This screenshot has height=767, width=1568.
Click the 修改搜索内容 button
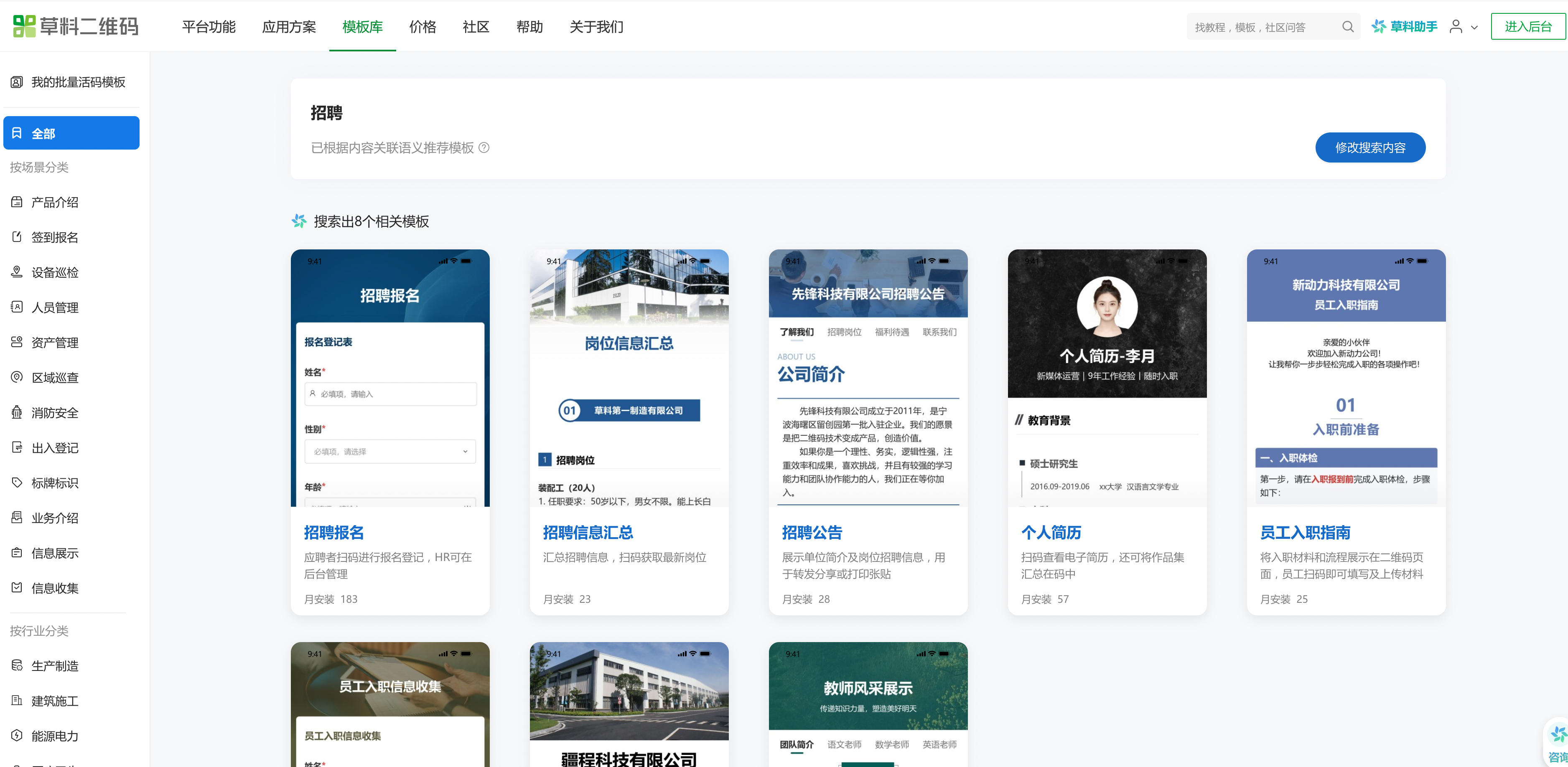coord(1369,148)
